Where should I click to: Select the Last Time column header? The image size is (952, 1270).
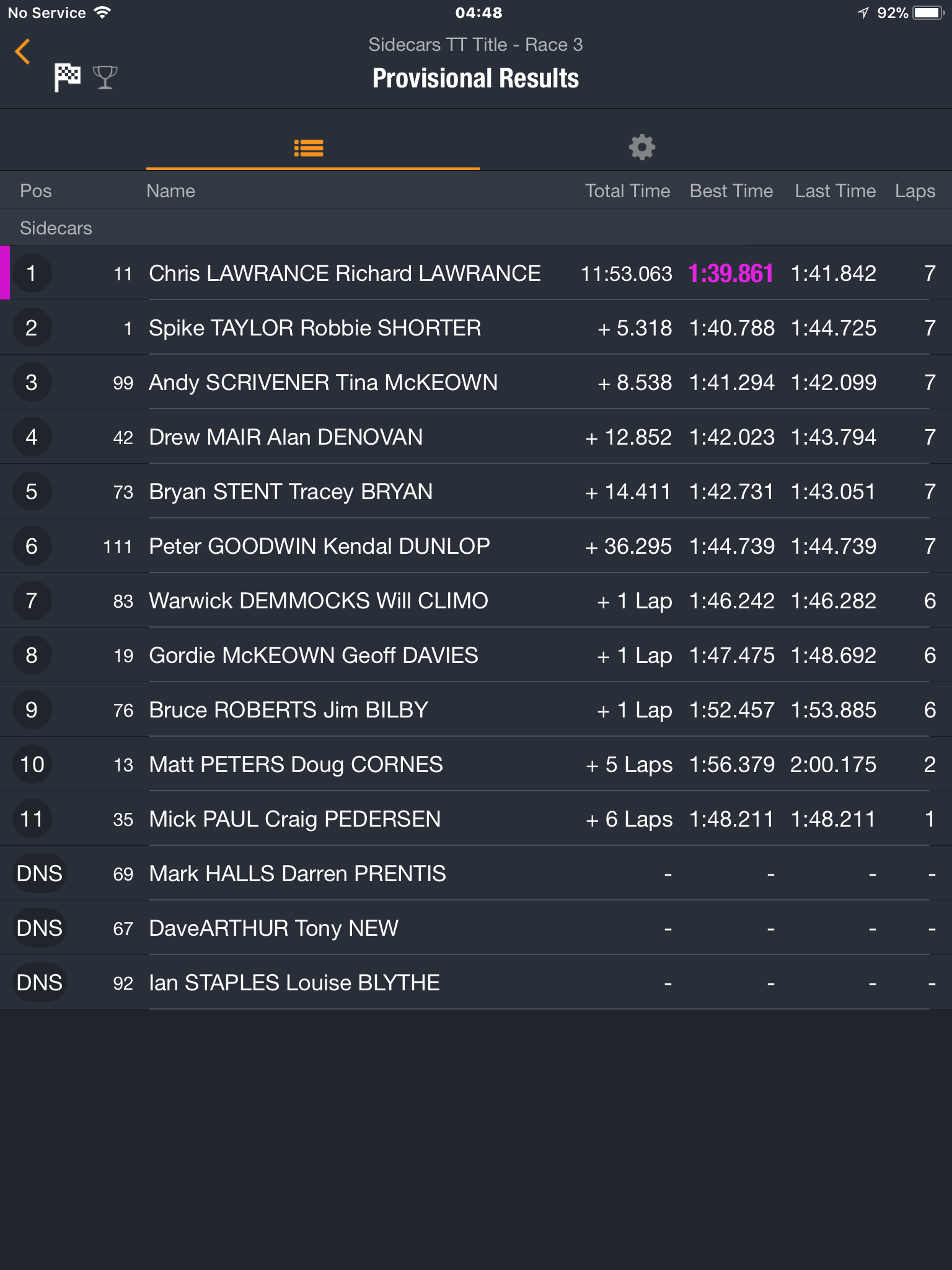pos(835,191)
